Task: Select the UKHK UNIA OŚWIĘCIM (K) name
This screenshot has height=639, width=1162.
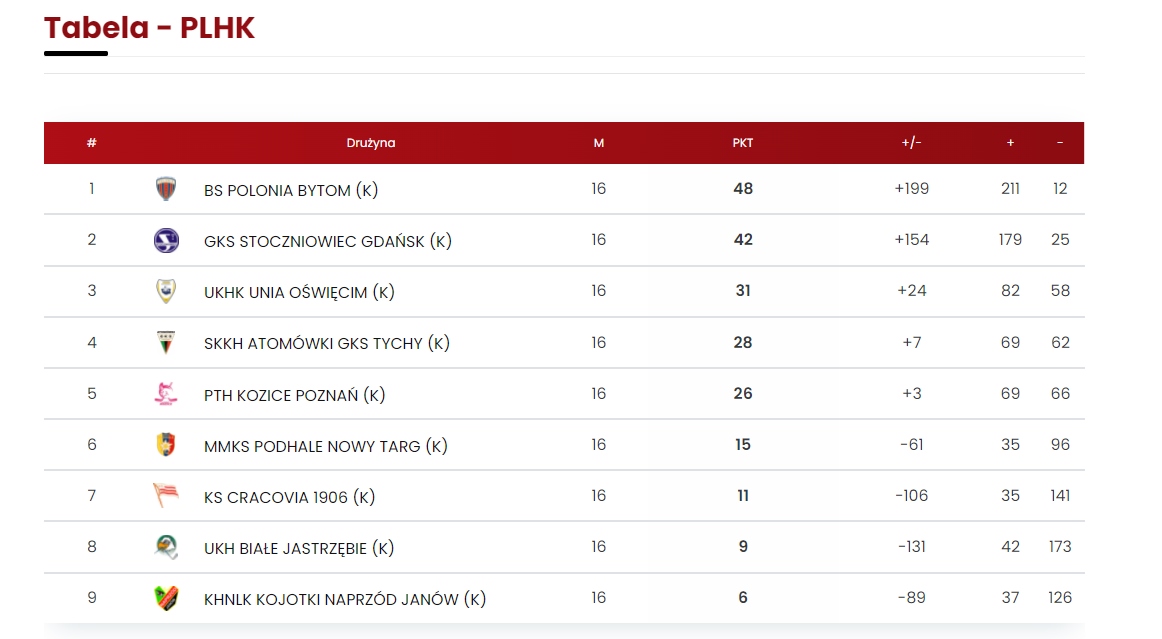Action: point(299,292)
